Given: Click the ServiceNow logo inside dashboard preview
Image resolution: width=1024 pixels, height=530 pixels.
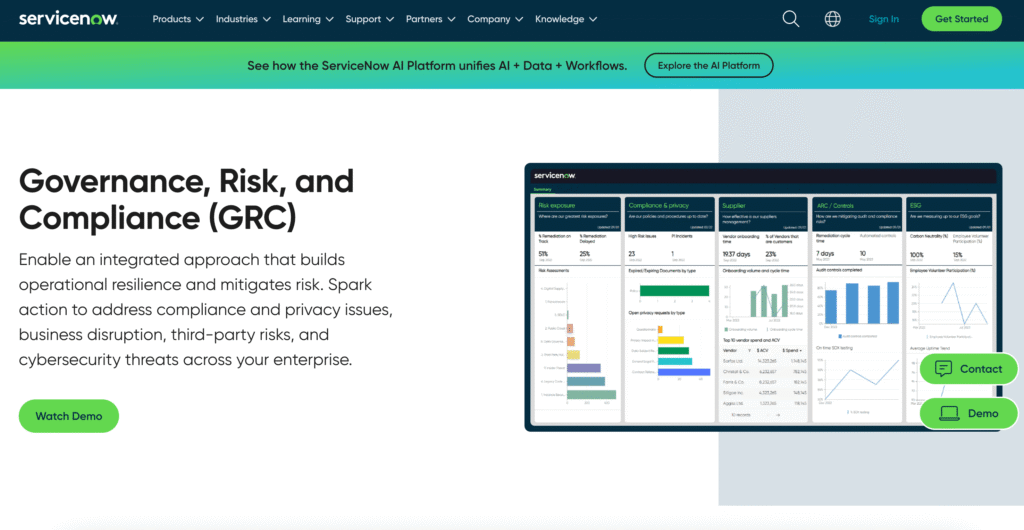Looking at the screenshot, I should point(554,175).
